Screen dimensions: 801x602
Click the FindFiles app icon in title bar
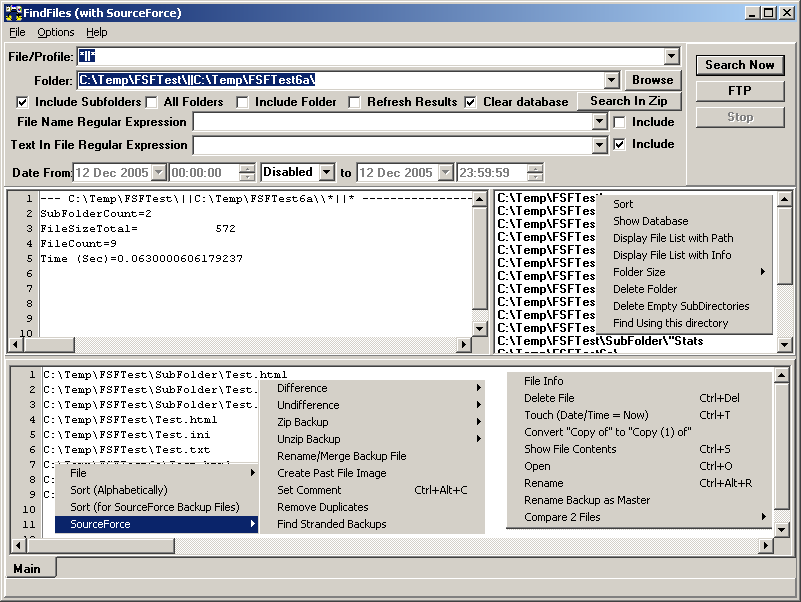click(13, 13)
